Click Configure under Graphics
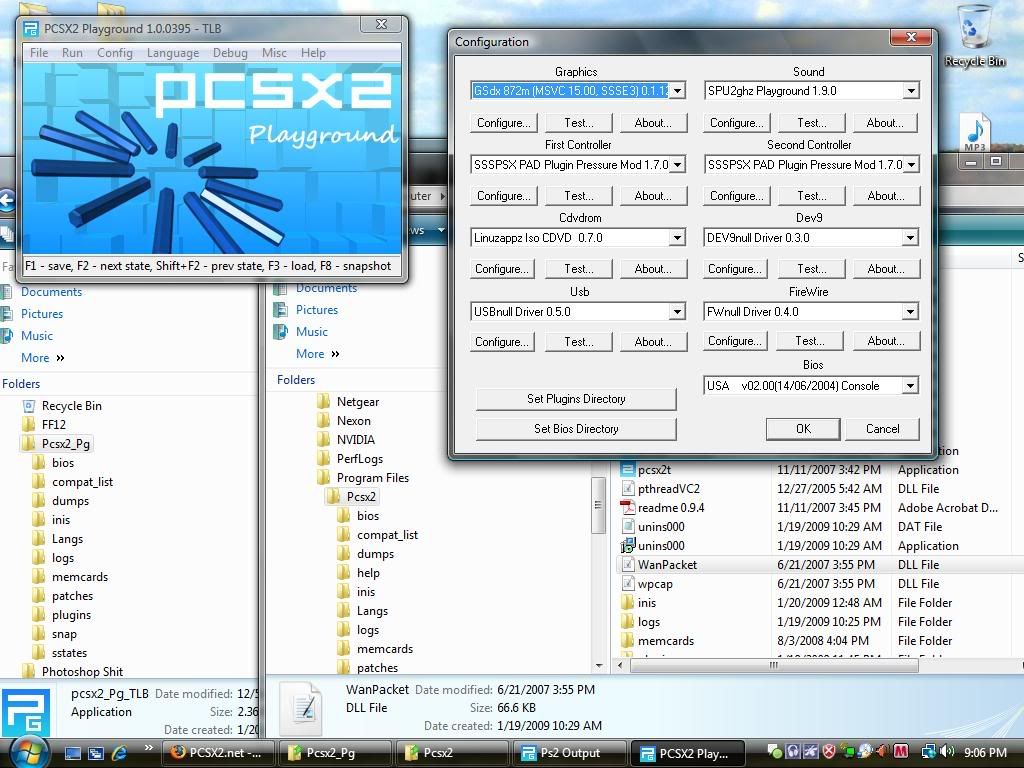The image size is (1024, 768). click(x=503, y=123)
